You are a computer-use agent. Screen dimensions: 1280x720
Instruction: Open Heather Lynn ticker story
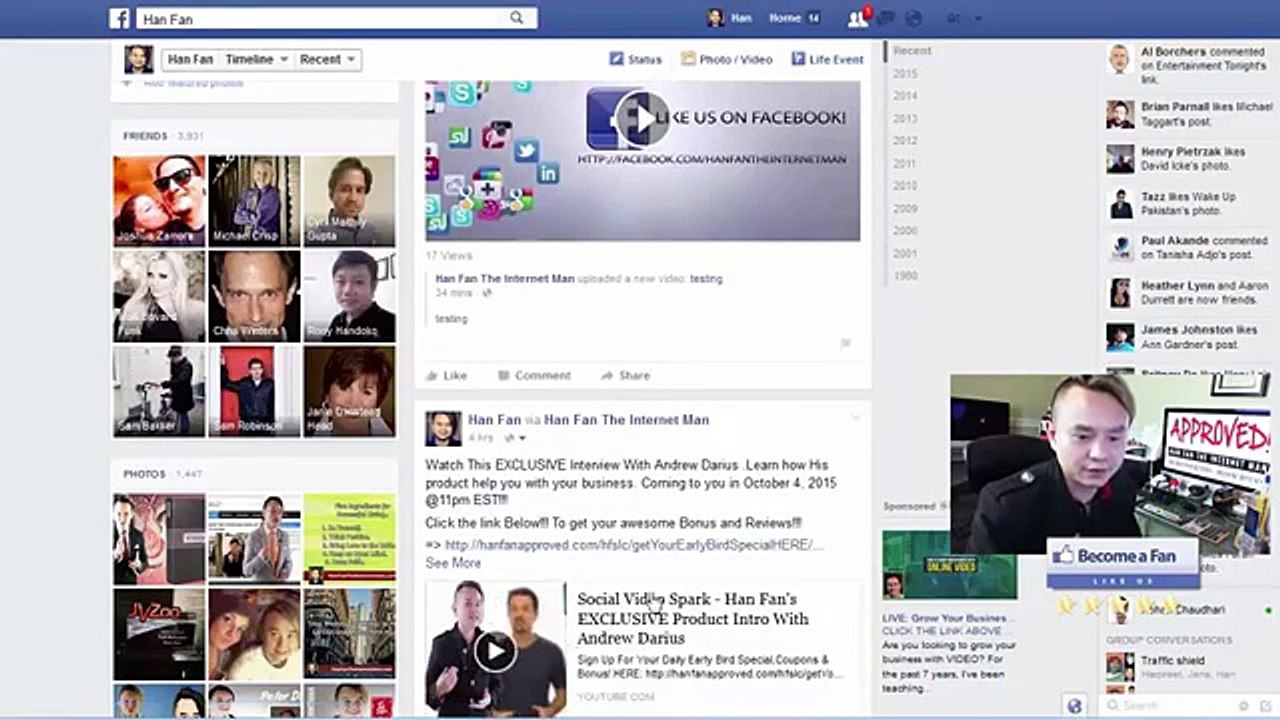[x=1189, y=292]
